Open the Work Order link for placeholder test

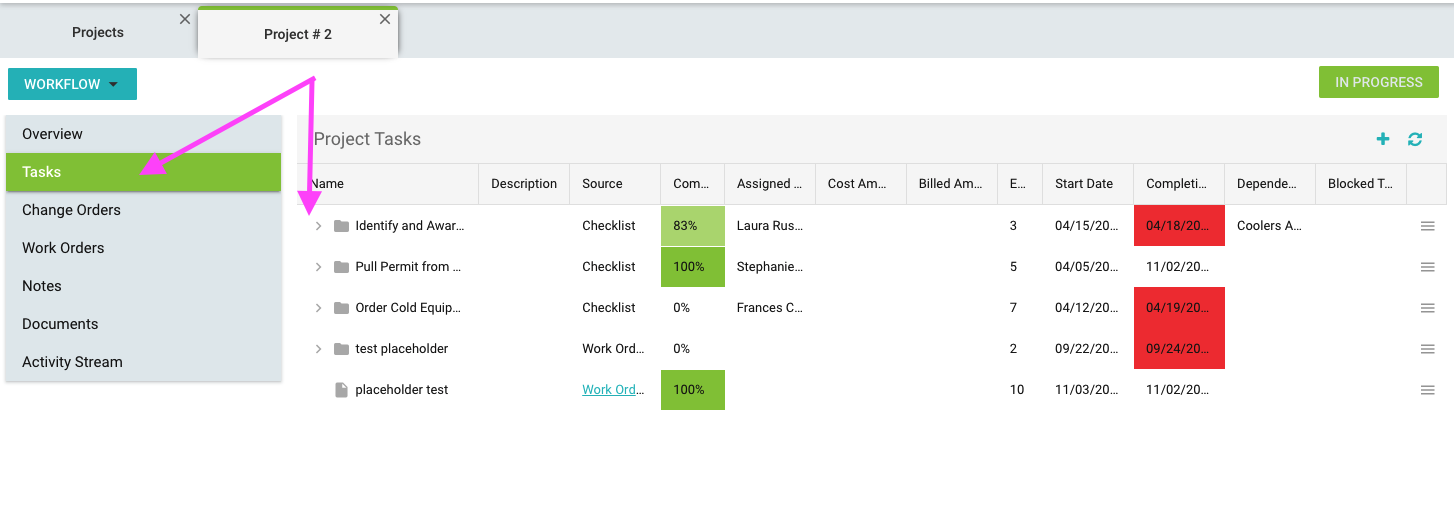pos(613,390)
